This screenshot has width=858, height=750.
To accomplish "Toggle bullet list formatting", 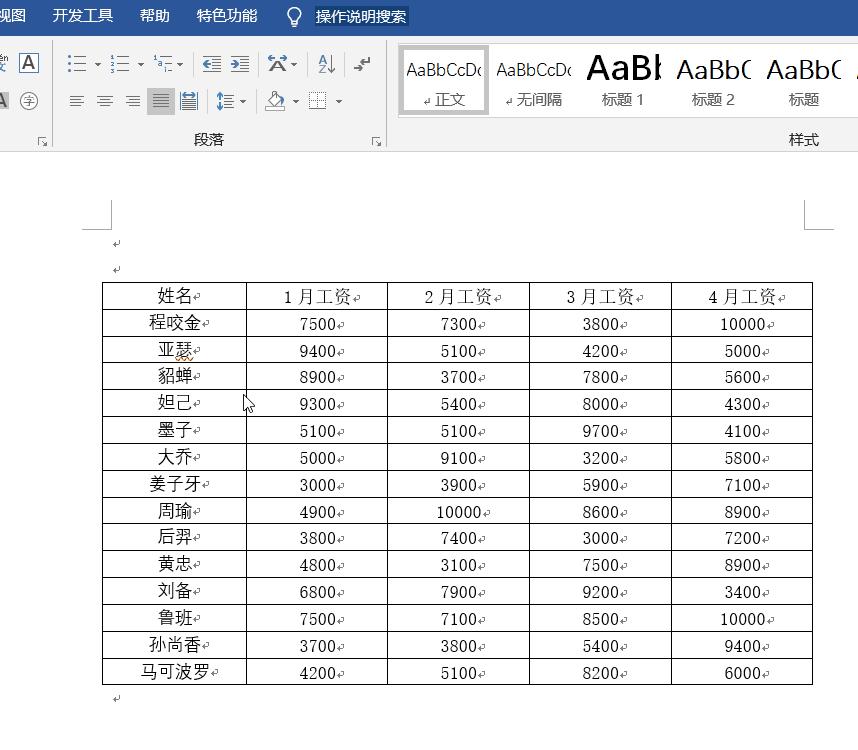I will (x=75, y=63).
